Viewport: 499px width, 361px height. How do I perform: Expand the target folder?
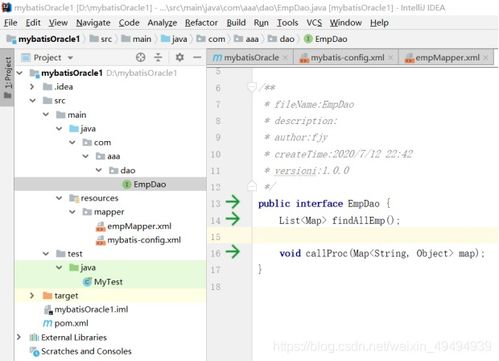click(x=32, y=296)
